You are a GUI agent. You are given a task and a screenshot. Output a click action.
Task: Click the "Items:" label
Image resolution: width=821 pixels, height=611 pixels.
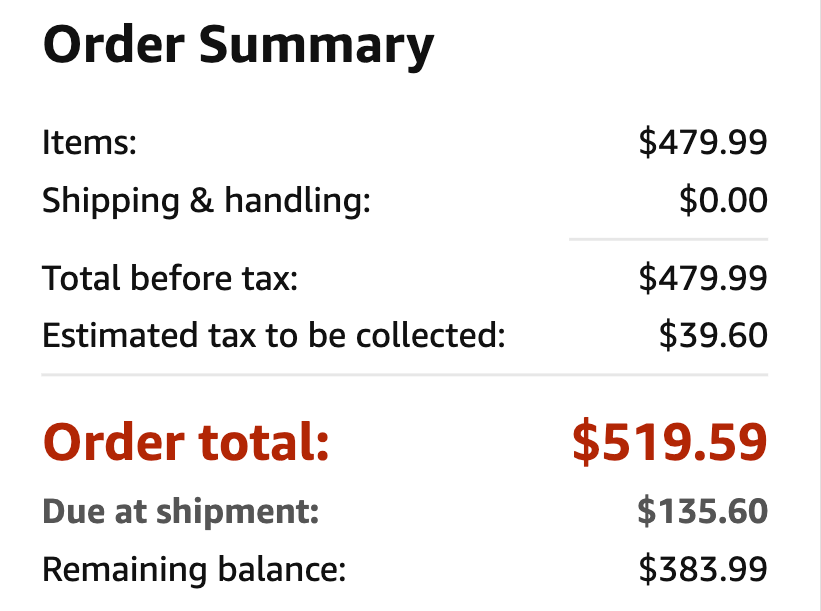pos(89,143)
